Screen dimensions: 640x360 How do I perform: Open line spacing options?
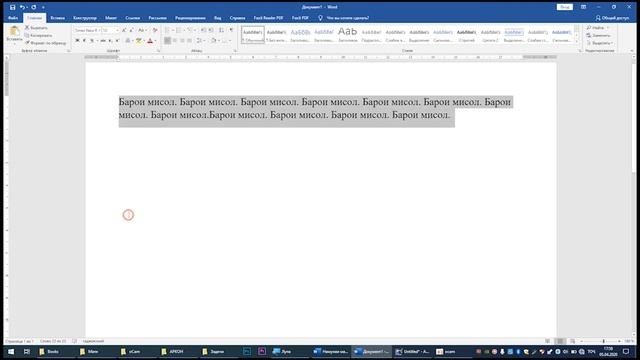[200, 40]
